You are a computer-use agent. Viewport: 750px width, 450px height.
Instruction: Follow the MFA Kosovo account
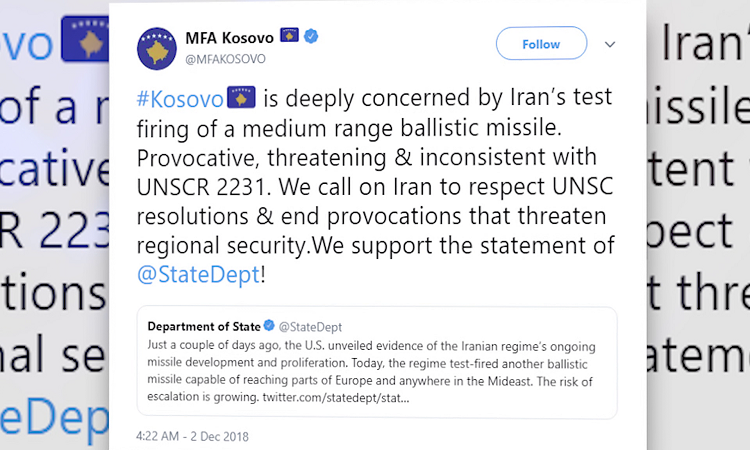tap(541, 44)
